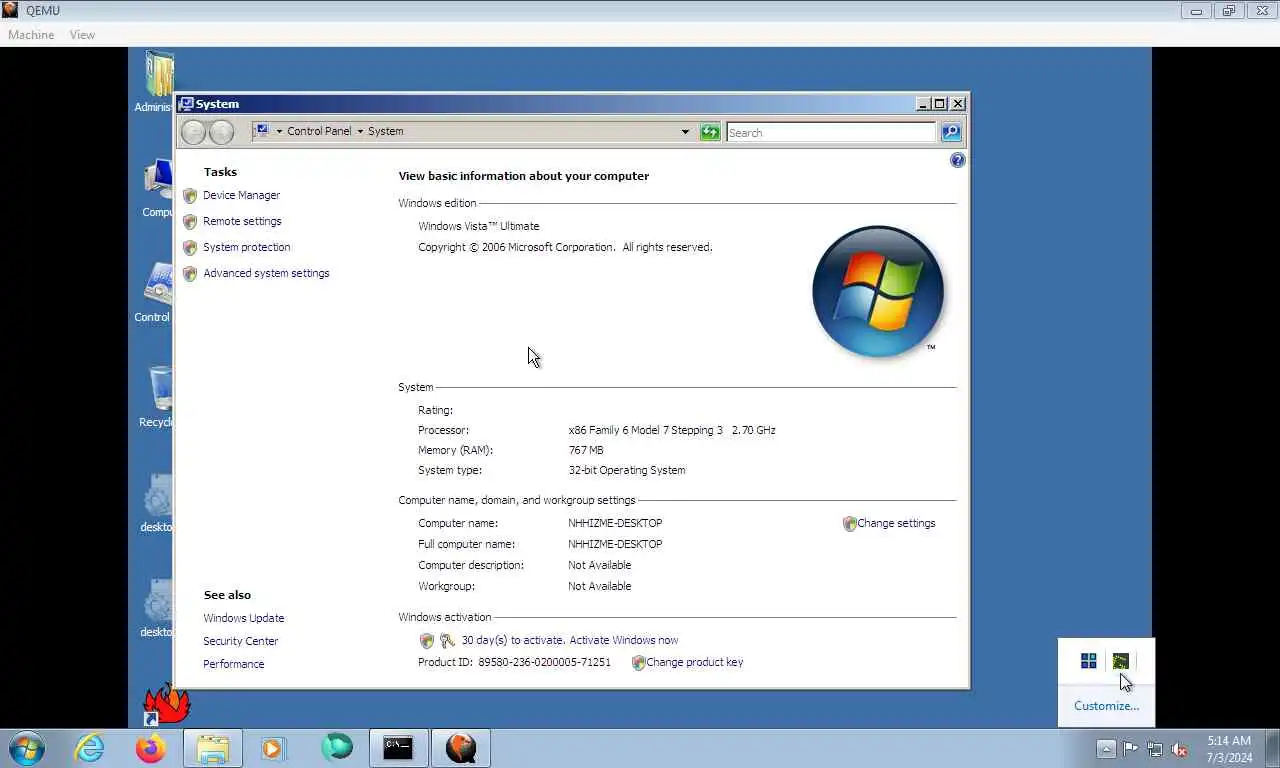
Task: Focus the Search input field
Action: 831,132
